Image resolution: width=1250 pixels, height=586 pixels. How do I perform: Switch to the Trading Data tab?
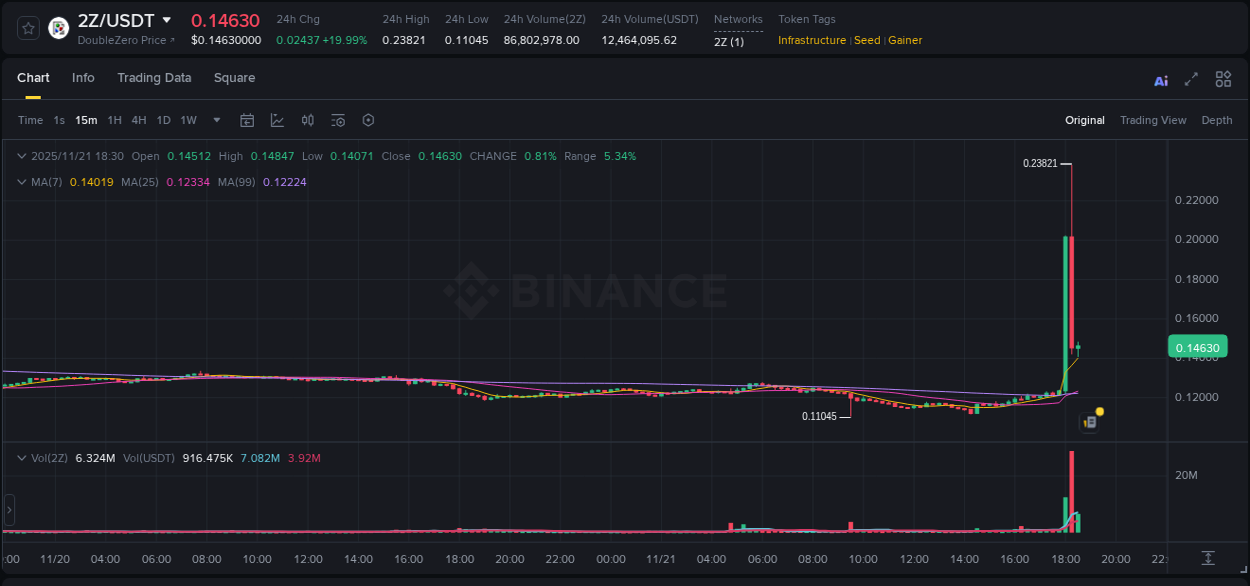(154, 77)
